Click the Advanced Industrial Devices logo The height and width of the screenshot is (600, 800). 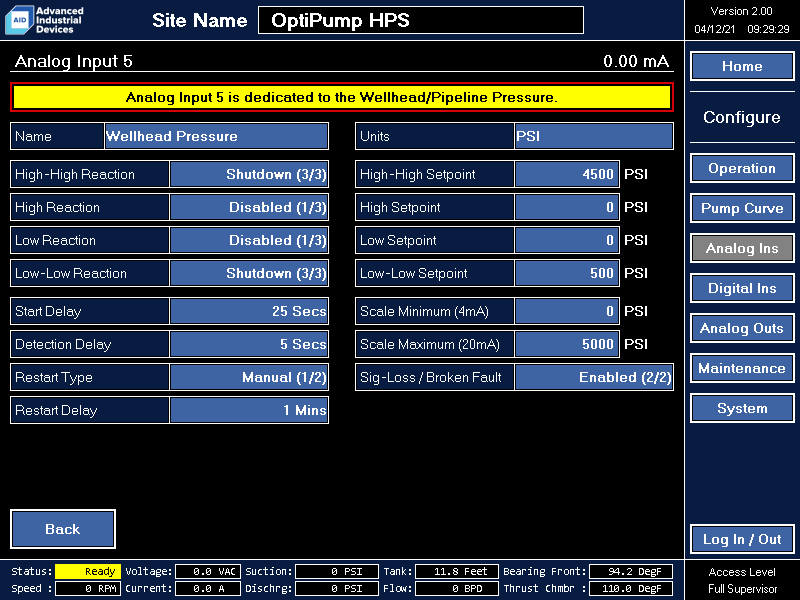click(x=44, y=20)
